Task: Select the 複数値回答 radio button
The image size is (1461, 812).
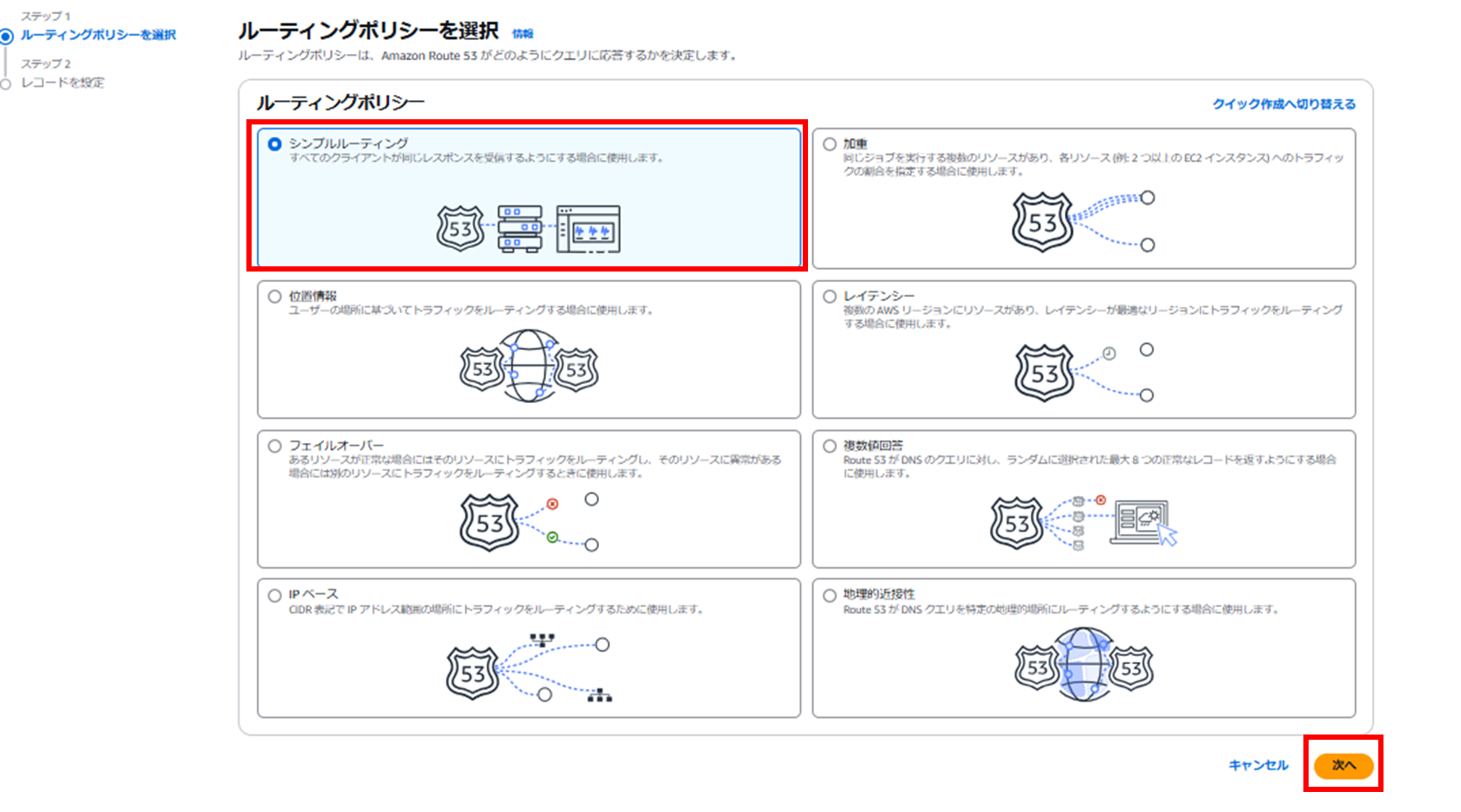Action: click(830, 446)
